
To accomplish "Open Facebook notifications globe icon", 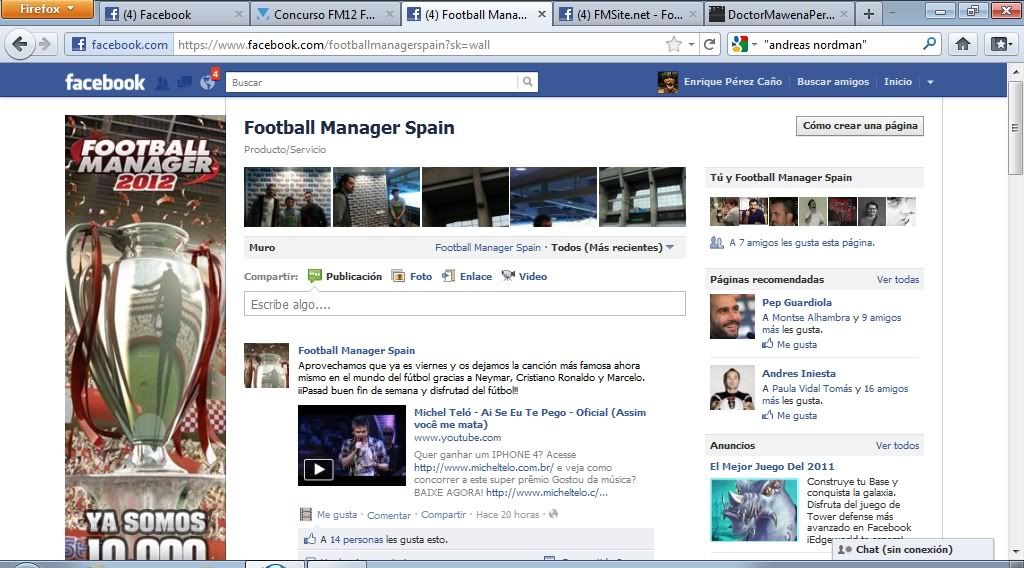I will click(208, 82).
